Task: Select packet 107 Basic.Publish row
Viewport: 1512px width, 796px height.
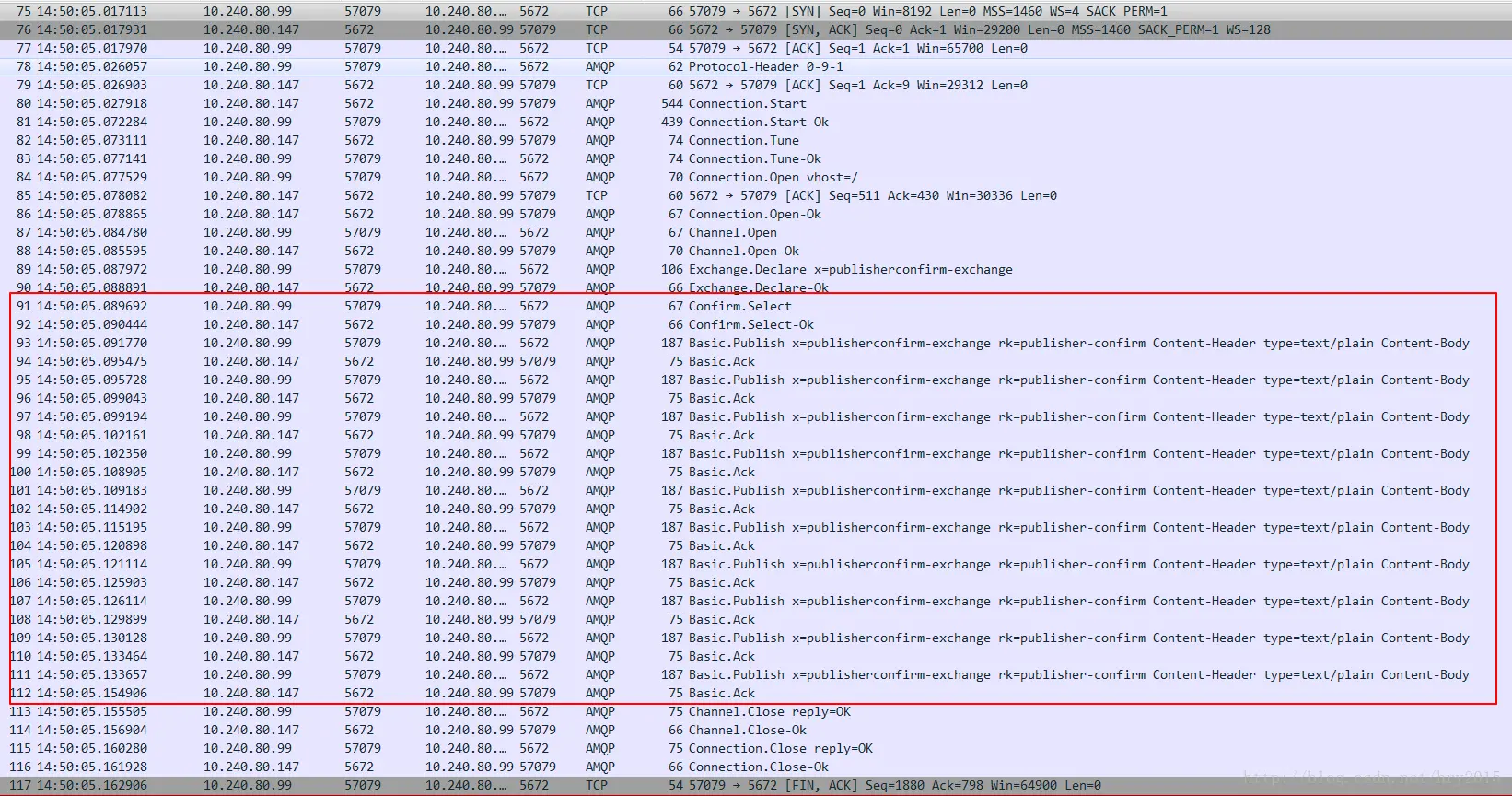Action: (756, 601)
